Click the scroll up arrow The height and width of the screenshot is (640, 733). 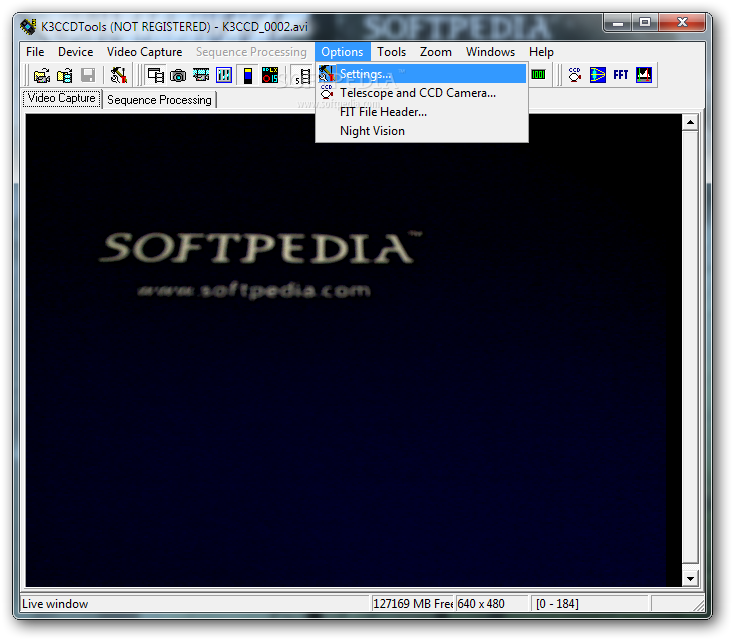point(690,123)
